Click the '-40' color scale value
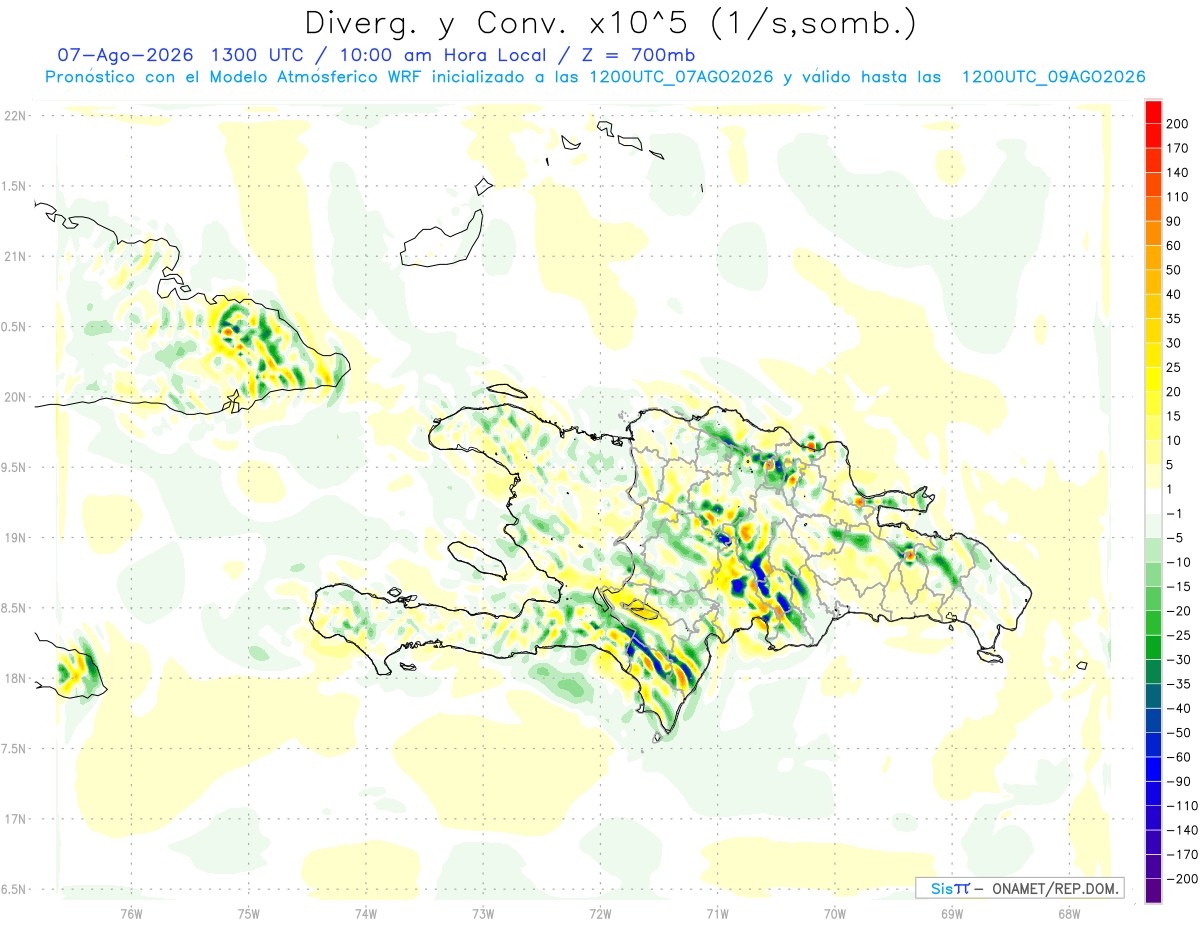The height and width of the screenshot is (927, 1200). pos(1178,708)
